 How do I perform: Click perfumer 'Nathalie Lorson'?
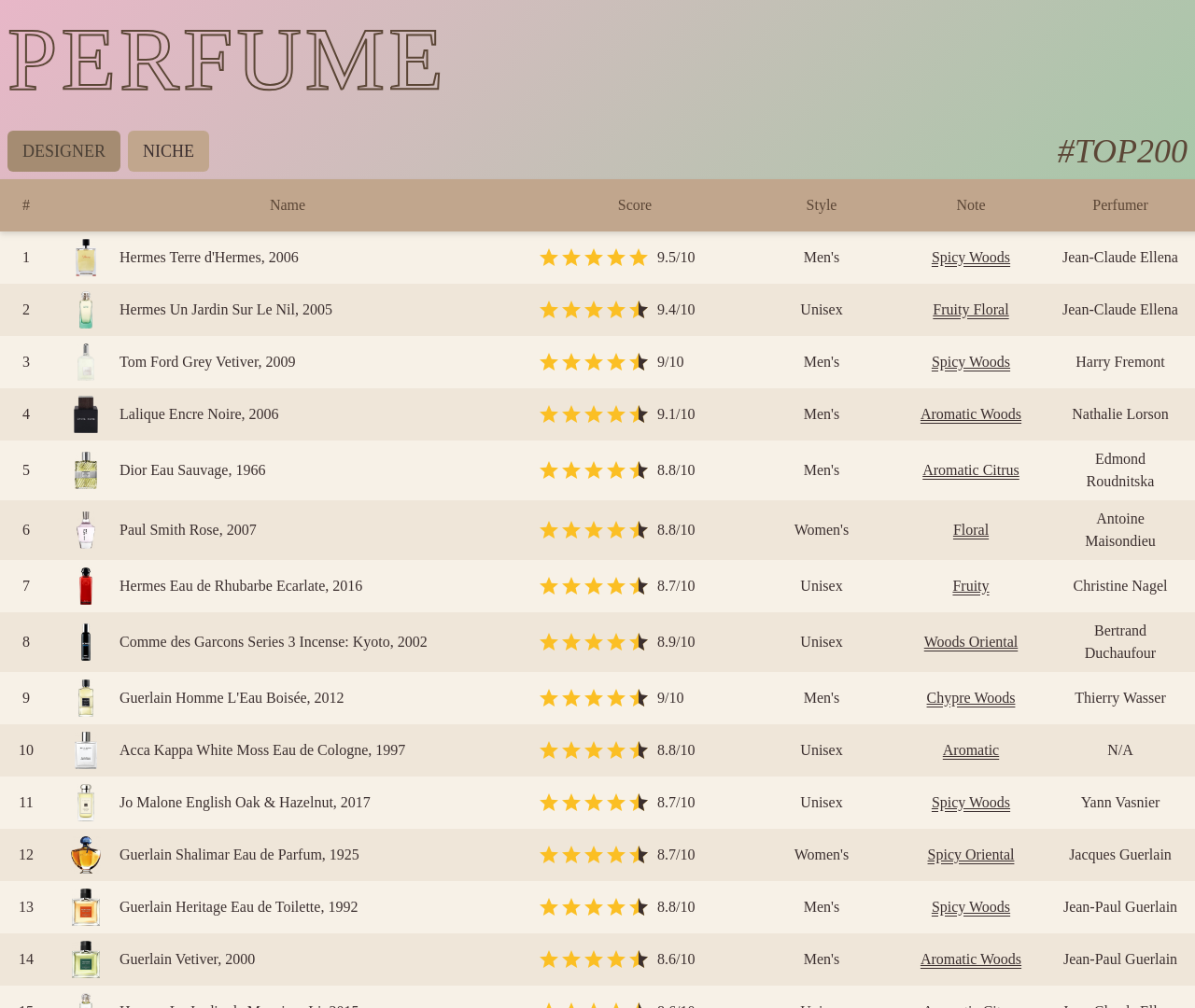click(x=1120, y=414)
